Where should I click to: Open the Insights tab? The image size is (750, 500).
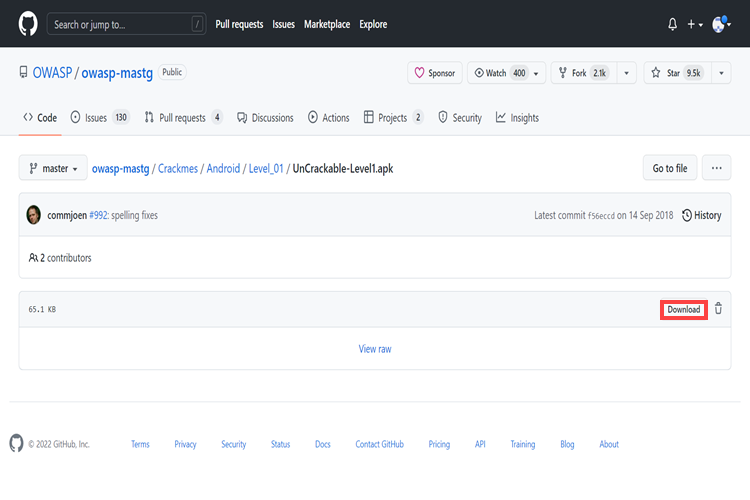tap(517, 117)
